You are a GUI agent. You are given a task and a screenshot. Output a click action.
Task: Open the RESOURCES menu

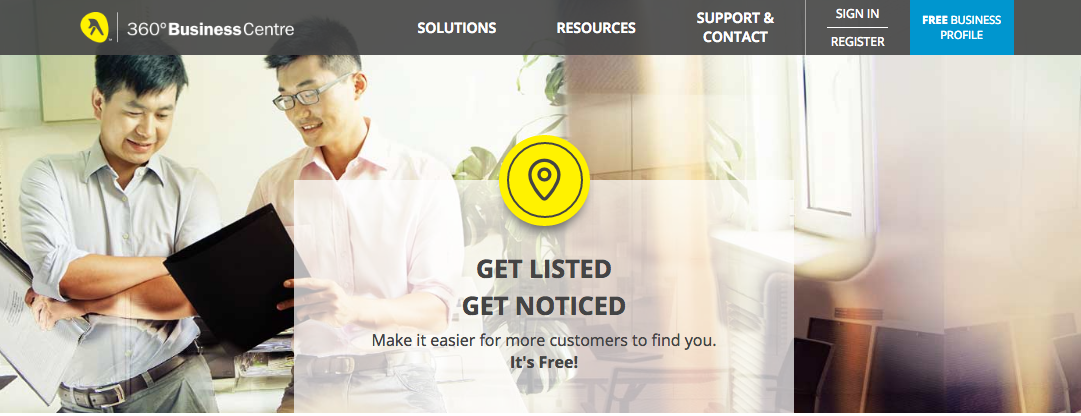pyautogui.click(x=596, y=28)
